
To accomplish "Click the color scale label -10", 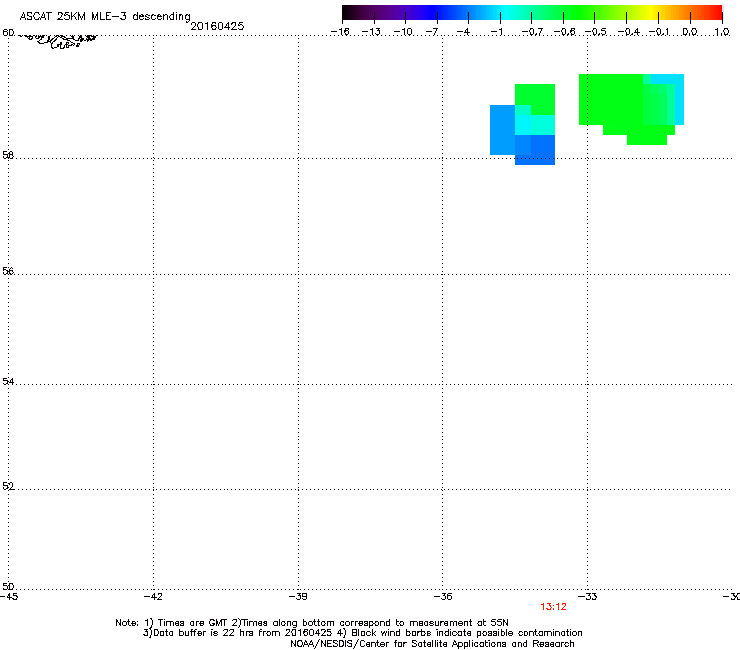I will coord(403,32).
